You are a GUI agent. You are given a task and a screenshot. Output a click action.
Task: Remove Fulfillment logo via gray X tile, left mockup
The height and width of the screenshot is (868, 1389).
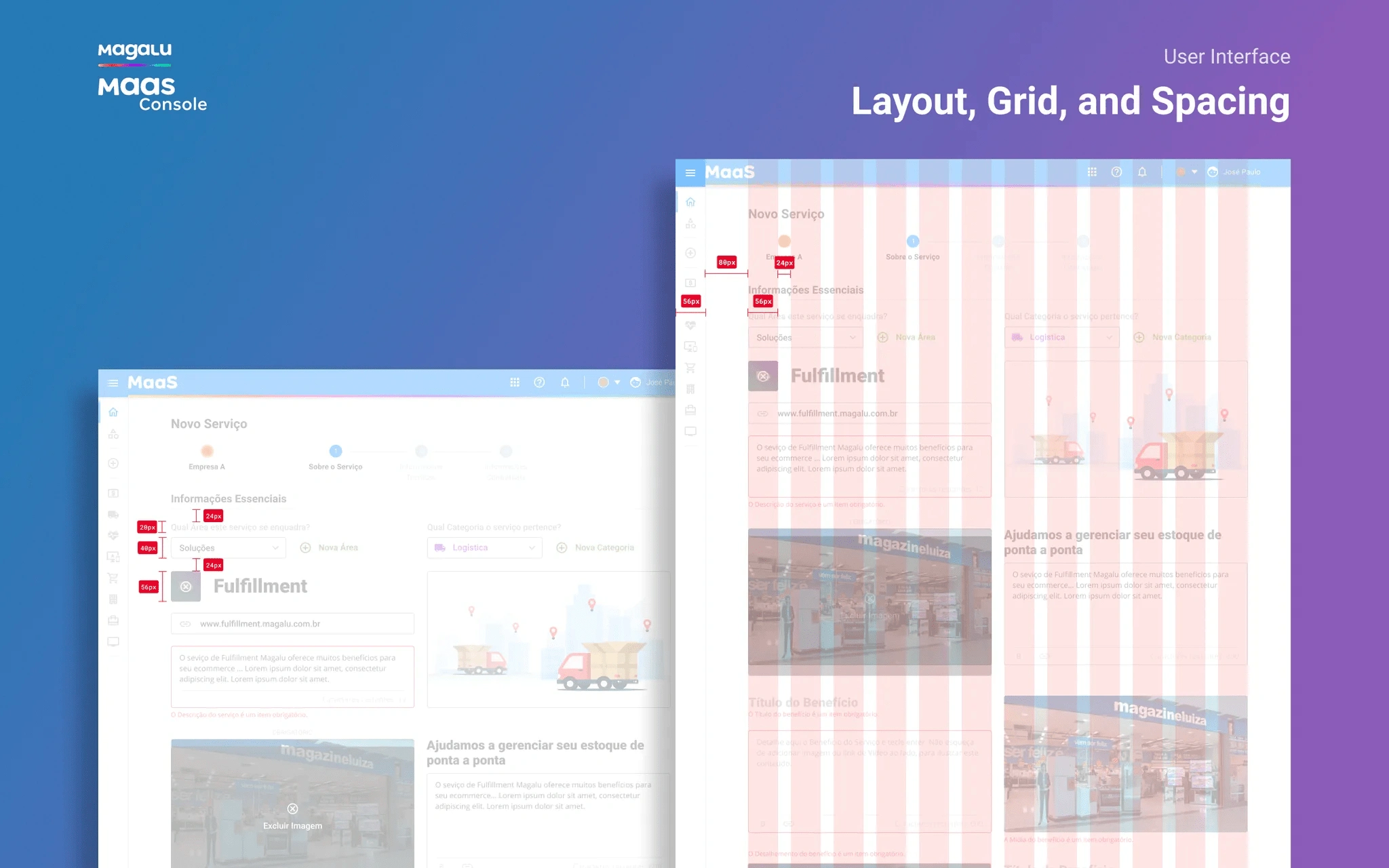click(x=186, y=587)
